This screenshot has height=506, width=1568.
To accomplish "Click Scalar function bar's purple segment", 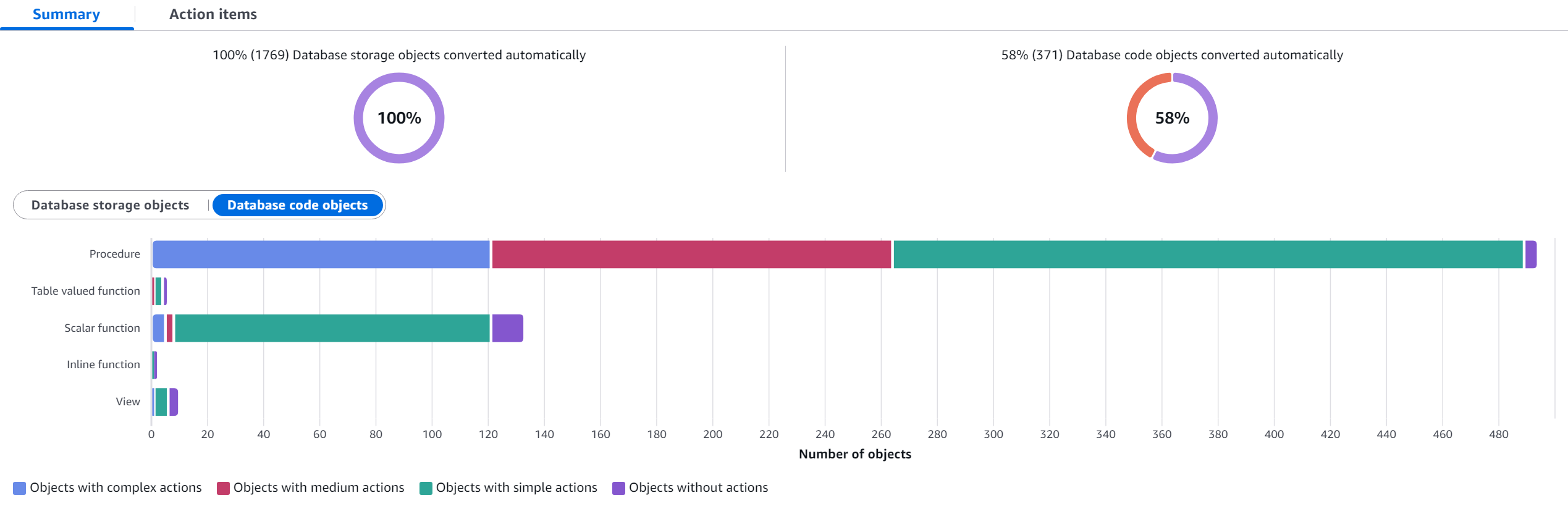I will pyautogui.click(x=507, y=328).
